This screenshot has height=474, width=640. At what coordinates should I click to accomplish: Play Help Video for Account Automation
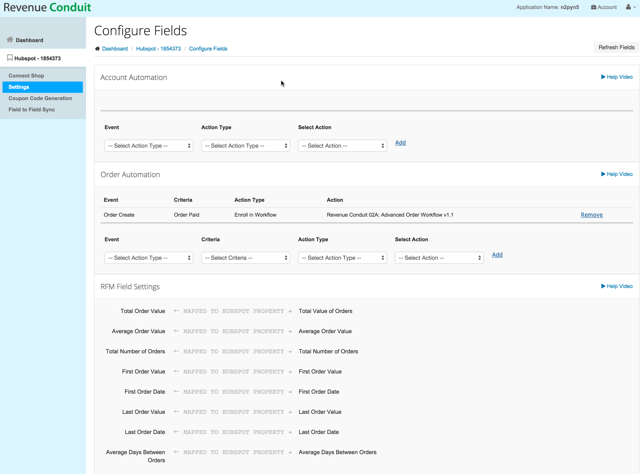[616, 77]
